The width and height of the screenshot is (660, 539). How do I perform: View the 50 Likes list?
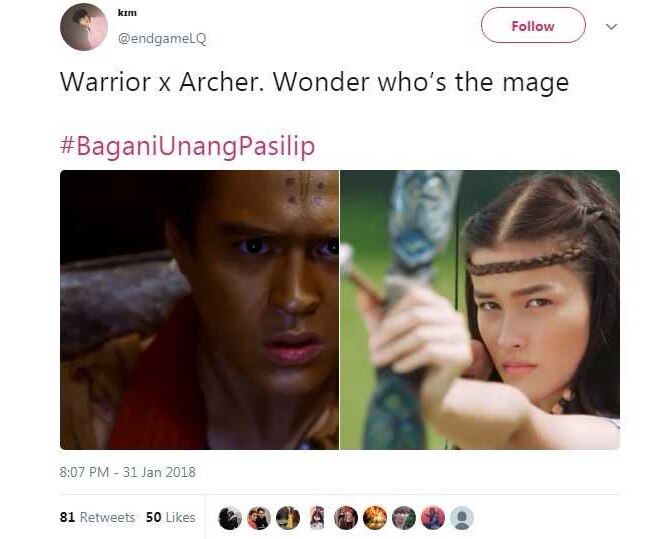point(170,517)
